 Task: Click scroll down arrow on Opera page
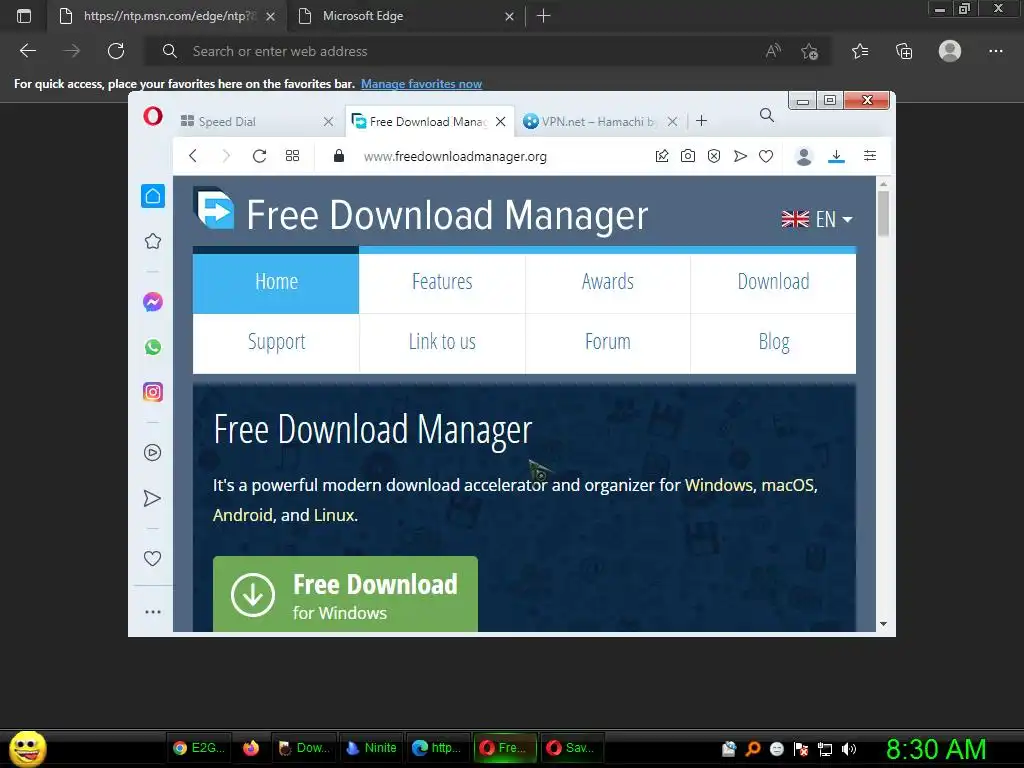coord(883,624)
